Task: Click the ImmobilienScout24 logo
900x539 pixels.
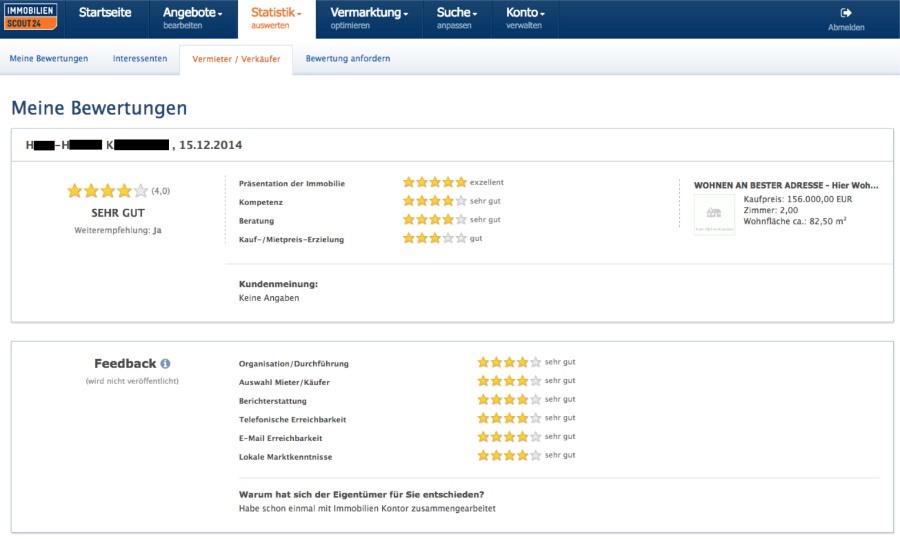Action: point(31,17)
